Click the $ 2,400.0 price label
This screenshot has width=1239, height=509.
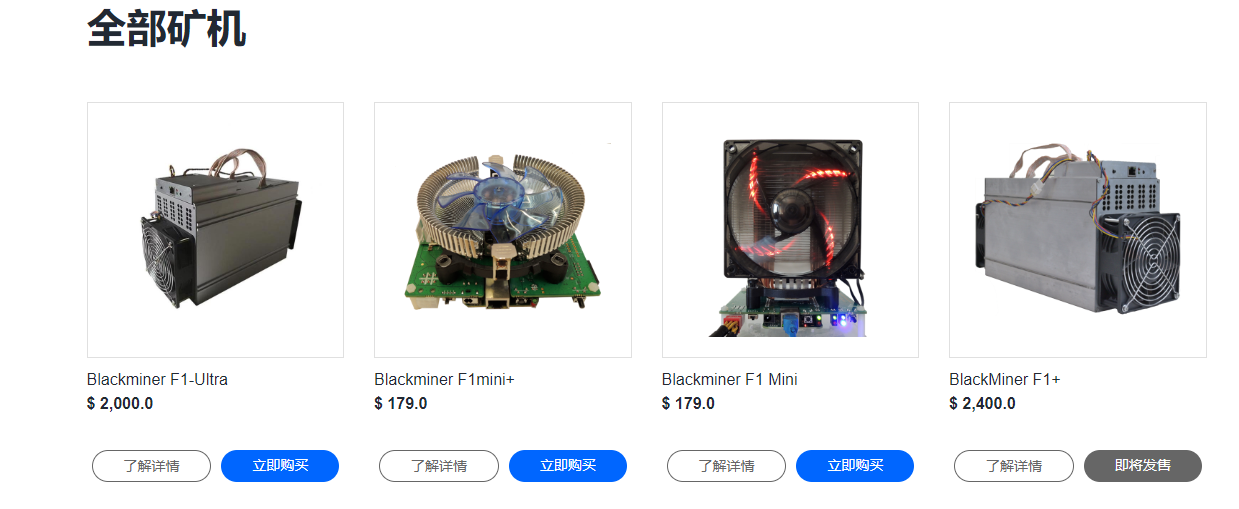982,404
